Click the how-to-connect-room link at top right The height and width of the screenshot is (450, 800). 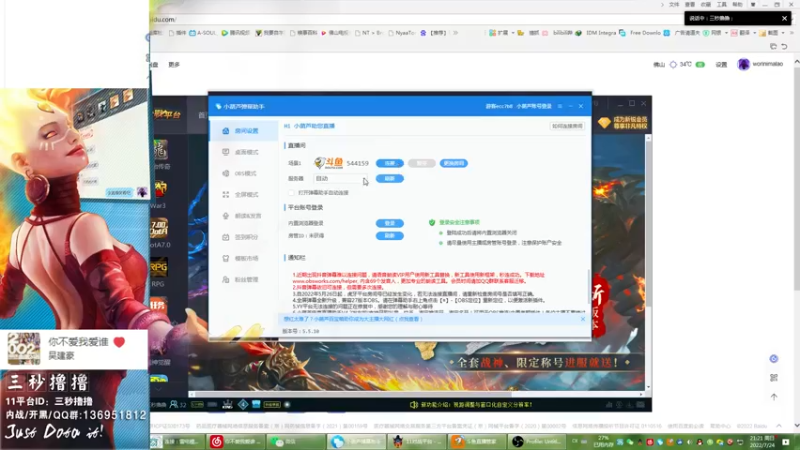[567, 126]
